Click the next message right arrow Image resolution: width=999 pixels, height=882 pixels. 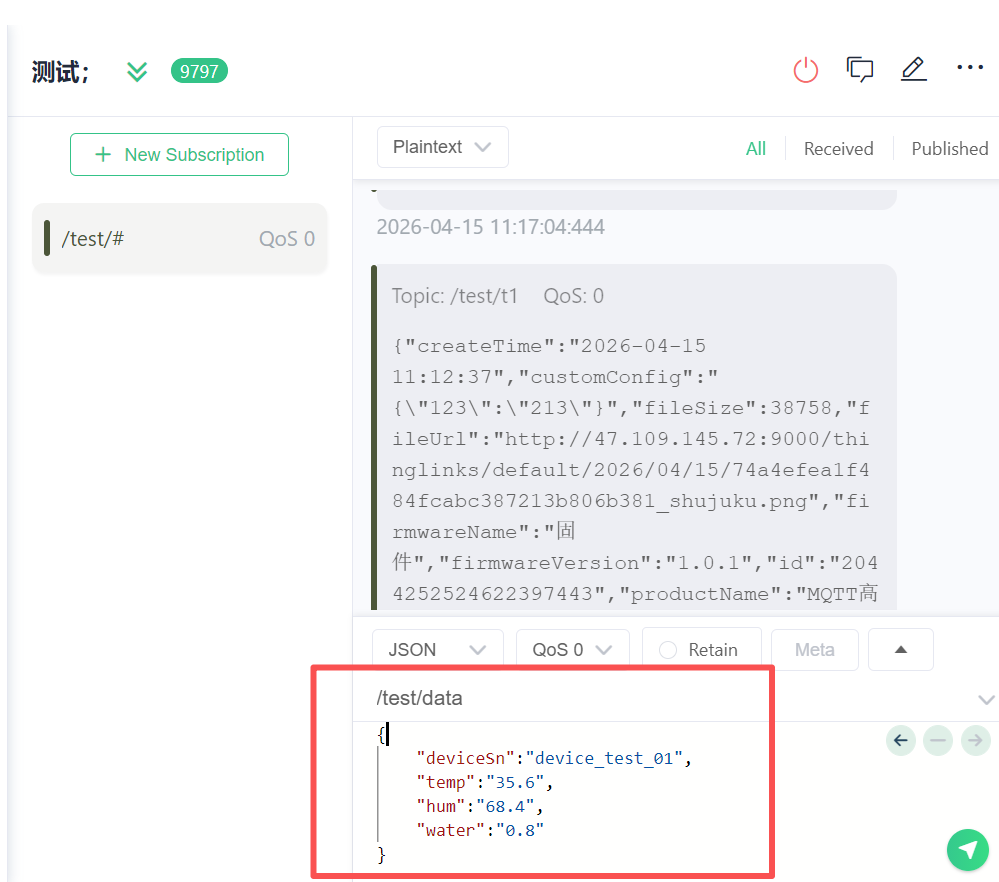[x=975, y=740]
